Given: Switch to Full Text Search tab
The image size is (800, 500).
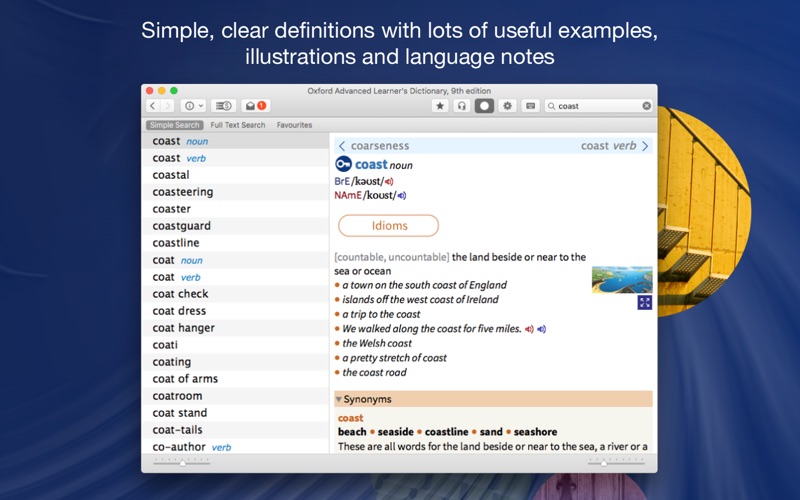Looking at the screenshot, I should tap(238, 125).
